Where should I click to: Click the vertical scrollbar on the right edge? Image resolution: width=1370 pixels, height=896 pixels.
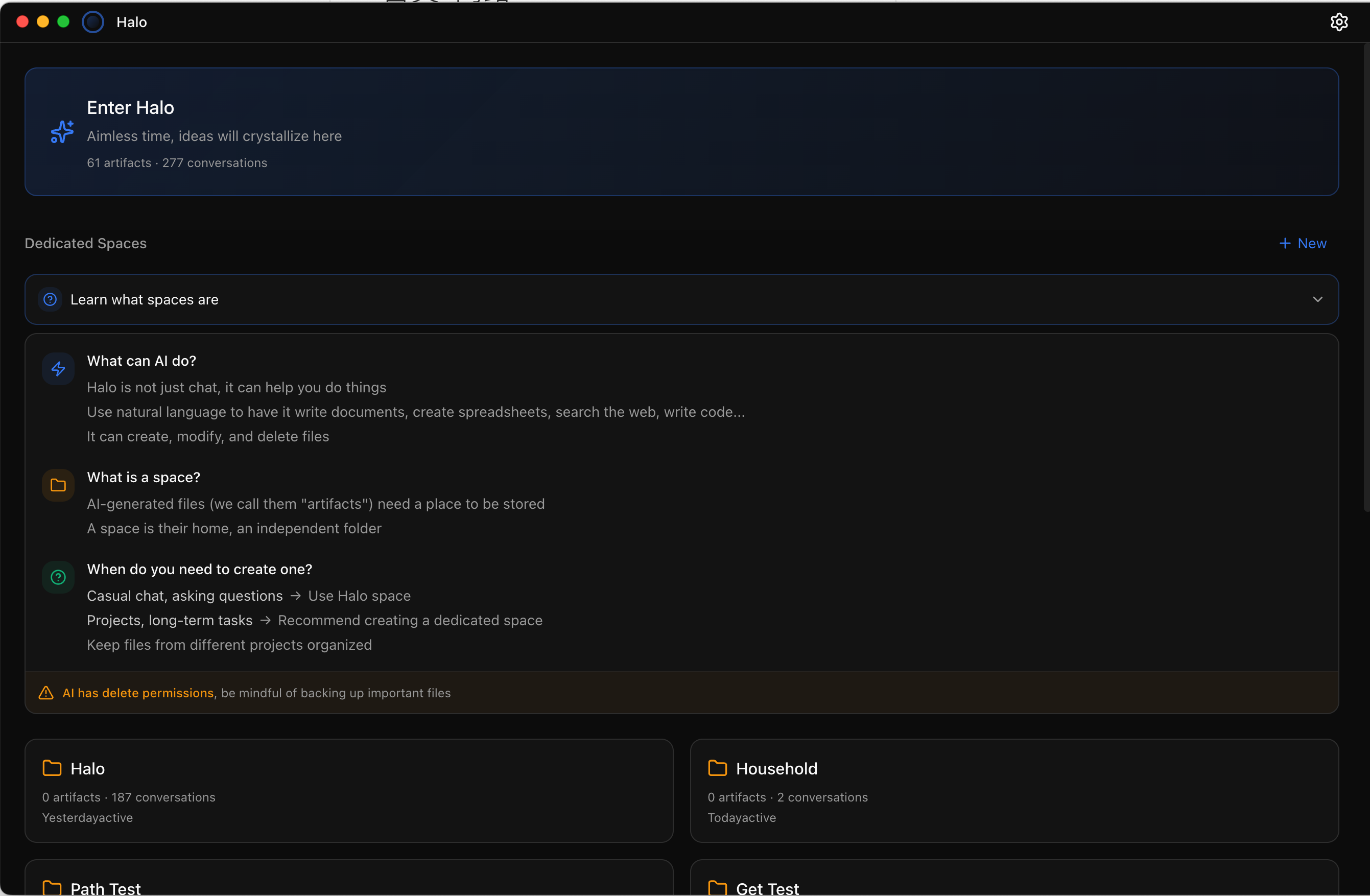1366,278
